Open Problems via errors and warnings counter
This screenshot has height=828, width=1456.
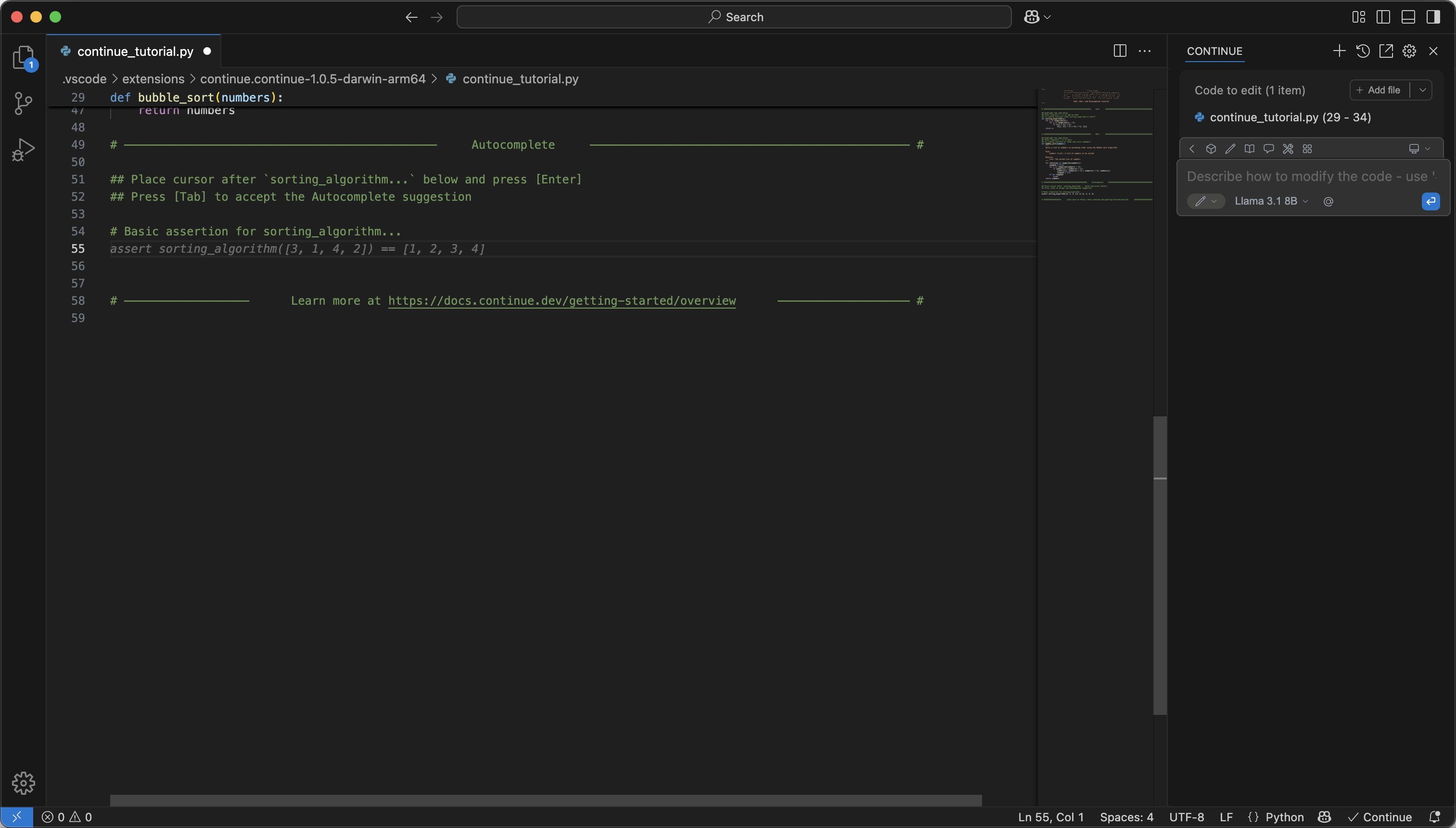pyautogui.click(x=67, y=816)
